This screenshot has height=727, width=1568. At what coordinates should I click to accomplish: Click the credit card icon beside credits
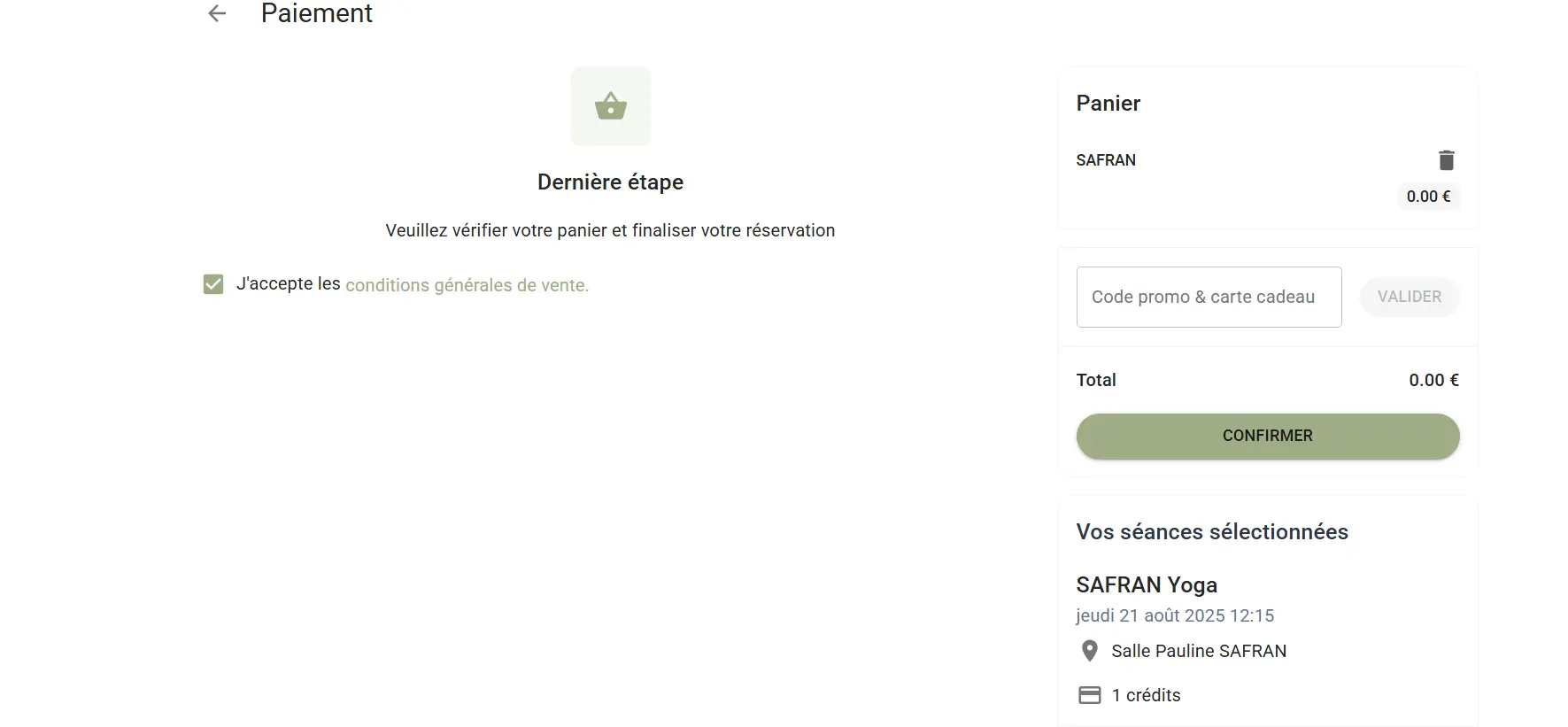pyautogui.click(x=1090, y=695)
